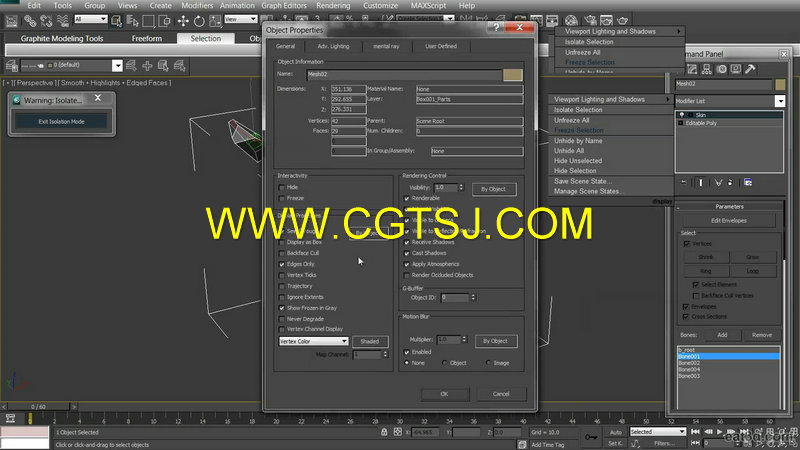Viewport: 800px width, 450px height.
Task: Click the Create New Layer icon
Action: pos(131,65)
